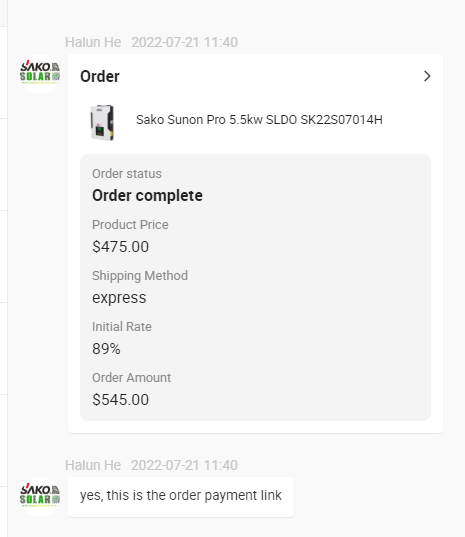This screenshot has height=537, width=465.
Task: Click the 89% initial rate value
Action: [x=106, y=349]
